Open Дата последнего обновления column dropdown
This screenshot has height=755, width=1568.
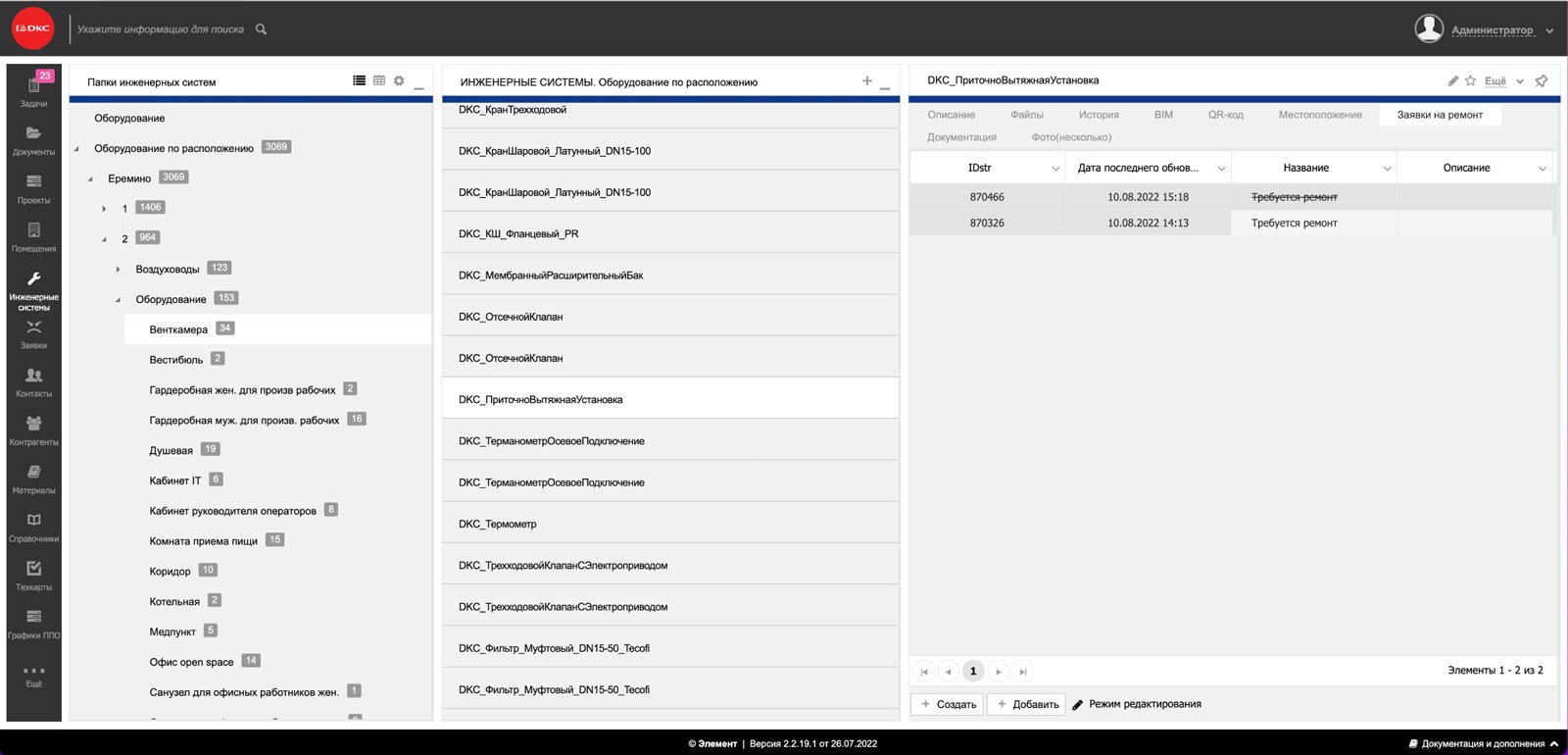(1221, 169)
